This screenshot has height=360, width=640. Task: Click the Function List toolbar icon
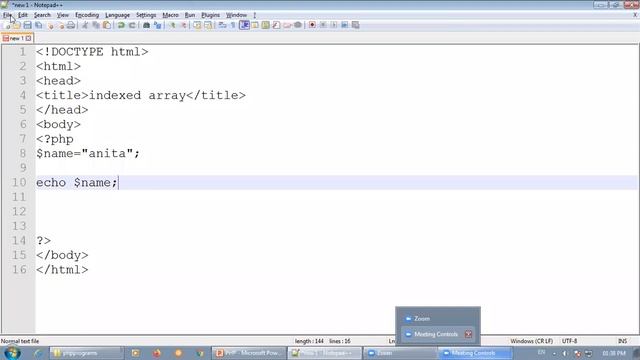(276, 25)
